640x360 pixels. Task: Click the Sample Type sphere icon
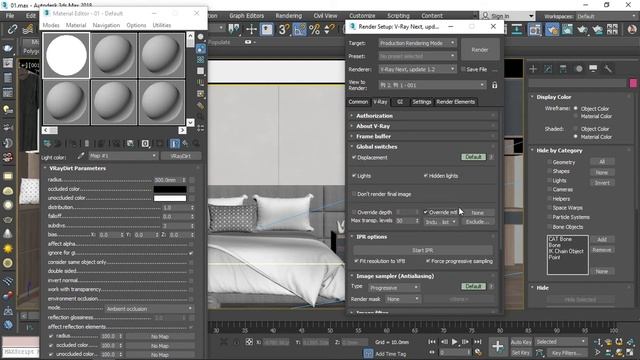[200, 37]
